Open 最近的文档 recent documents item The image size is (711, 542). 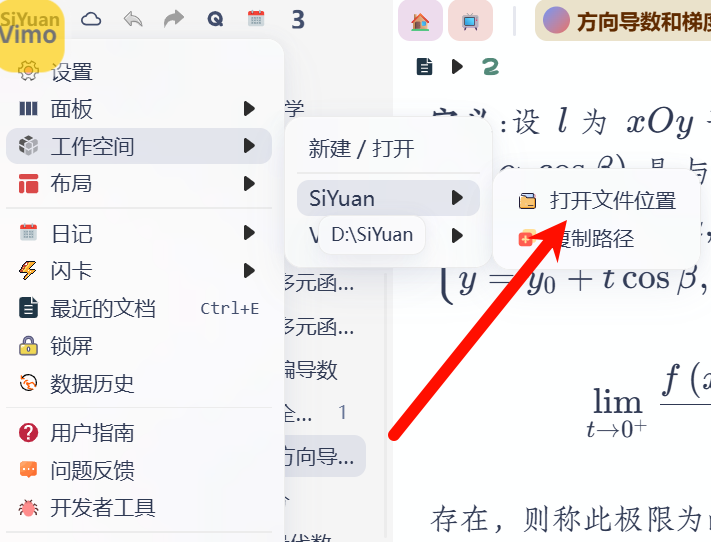(139, 308)
